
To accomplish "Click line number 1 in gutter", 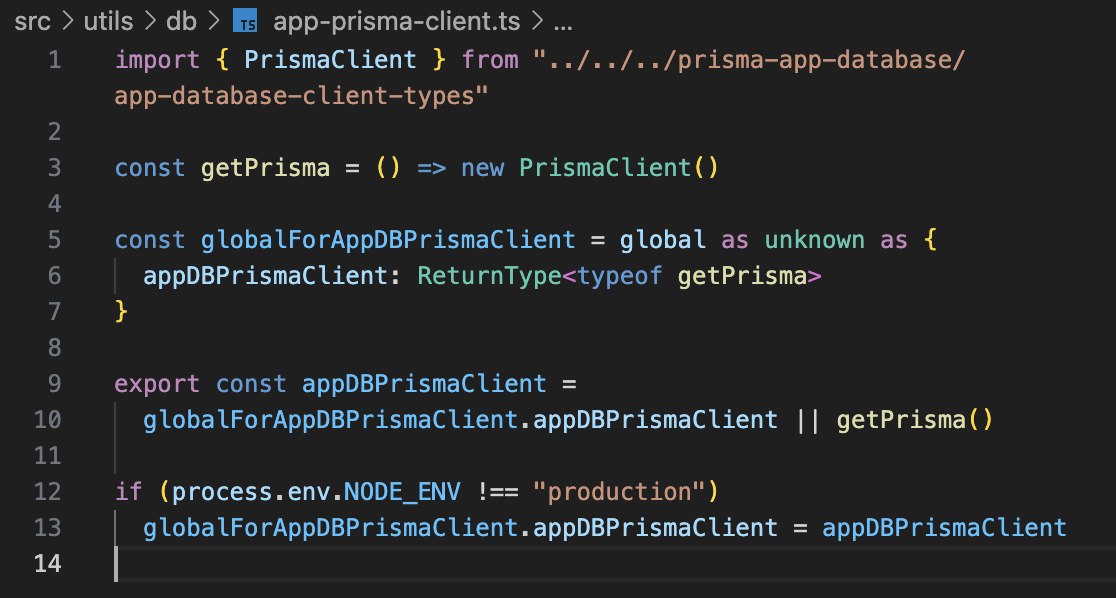I will [x=55, y=60].
